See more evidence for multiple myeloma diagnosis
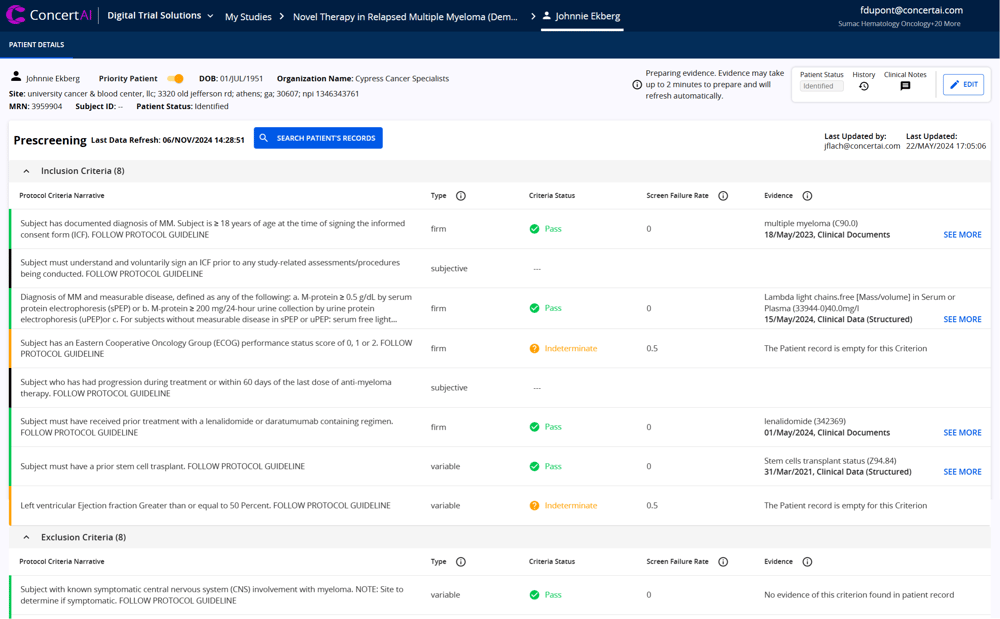Screen dimensions: 1000x619 [962, 235]
